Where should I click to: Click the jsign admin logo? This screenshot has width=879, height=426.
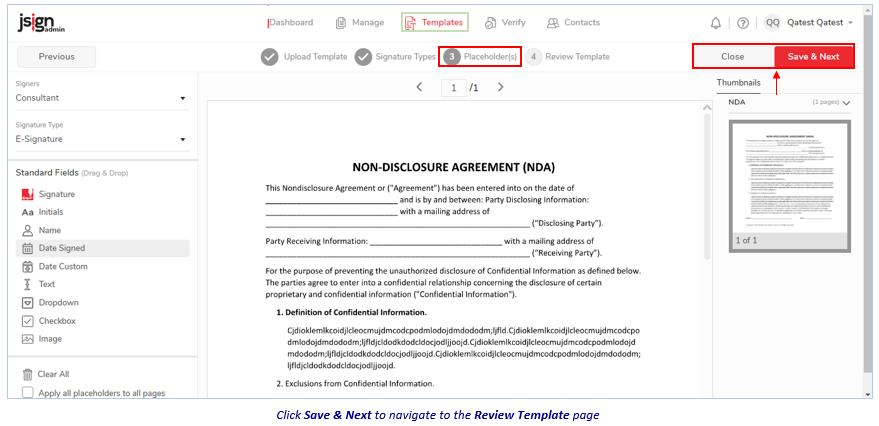41,22
